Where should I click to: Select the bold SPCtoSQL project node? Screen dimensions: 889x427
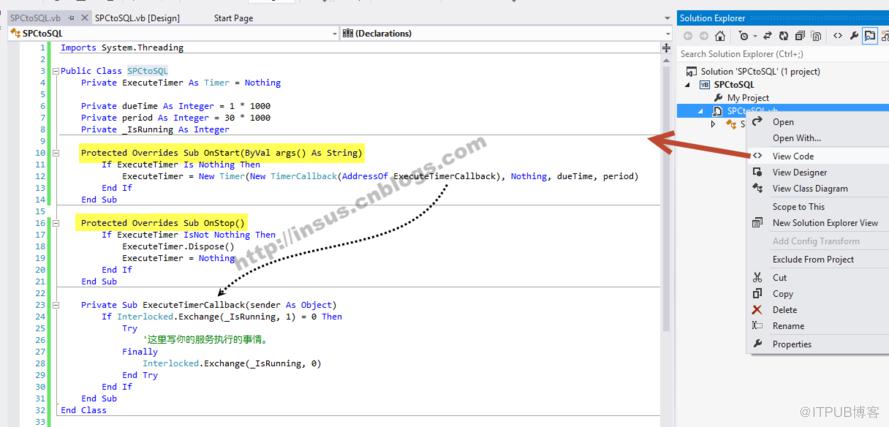(x=734, y=84)
